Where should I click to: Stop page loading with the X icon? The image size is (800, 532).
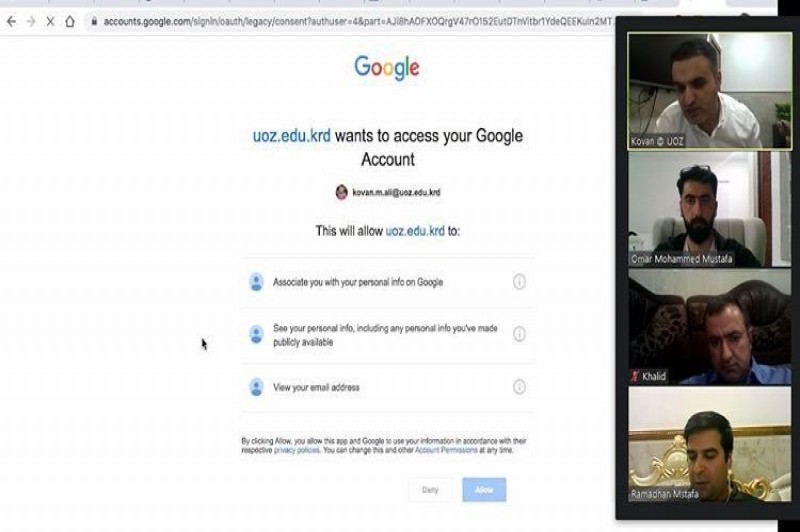(x=51, y=21)
